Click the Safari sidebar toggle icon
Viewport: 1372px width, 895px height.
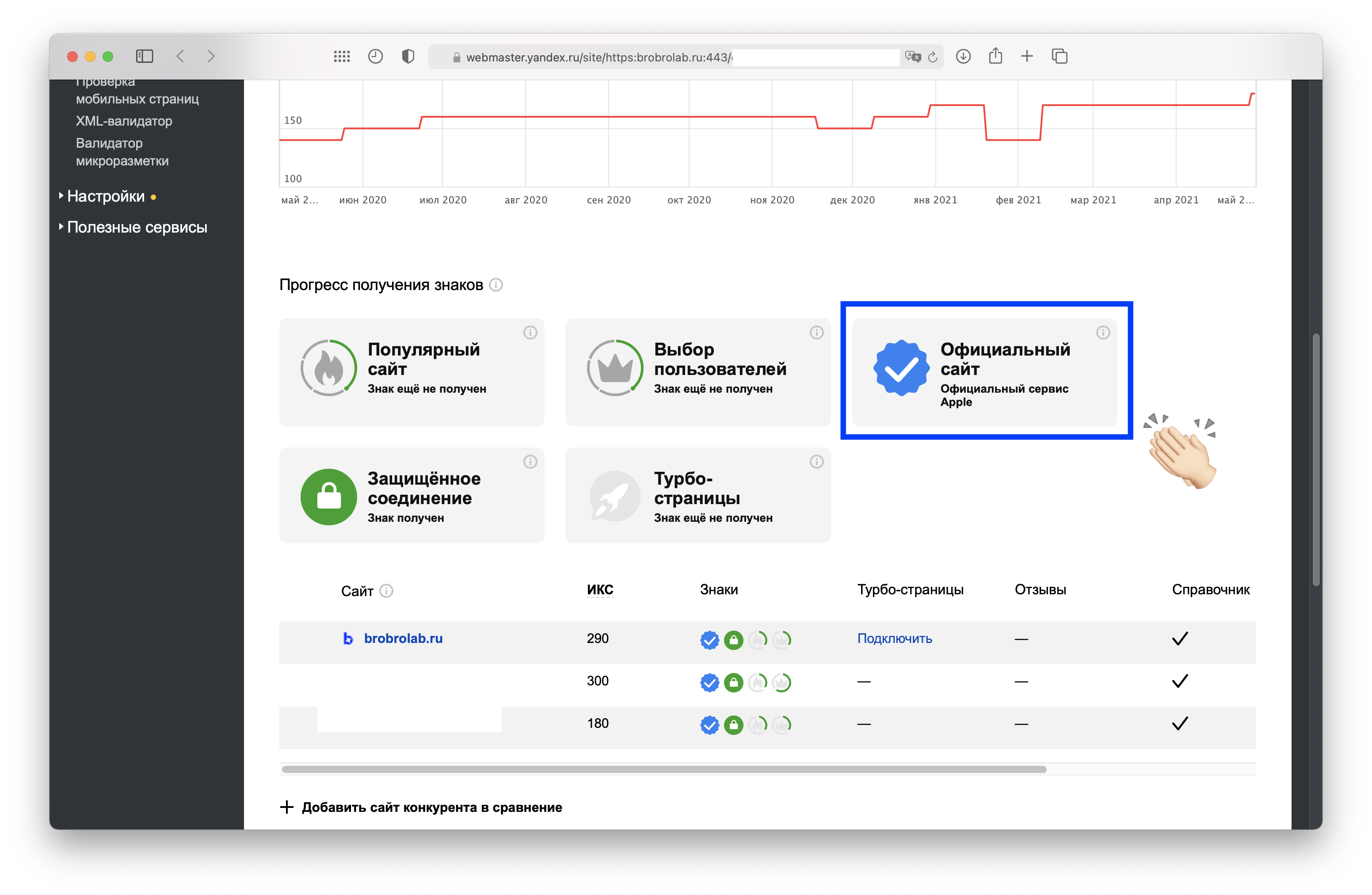(144, 56)
